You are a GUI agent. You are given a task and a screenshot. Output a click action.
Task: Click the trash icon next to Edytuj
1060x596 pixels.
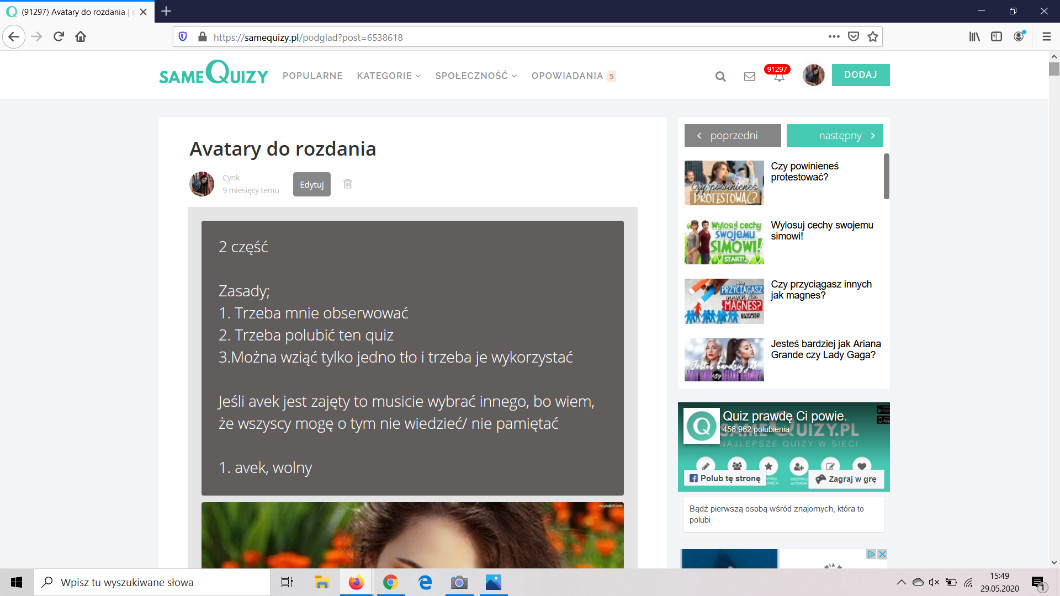pyautogui.click(x=348, y=184)
